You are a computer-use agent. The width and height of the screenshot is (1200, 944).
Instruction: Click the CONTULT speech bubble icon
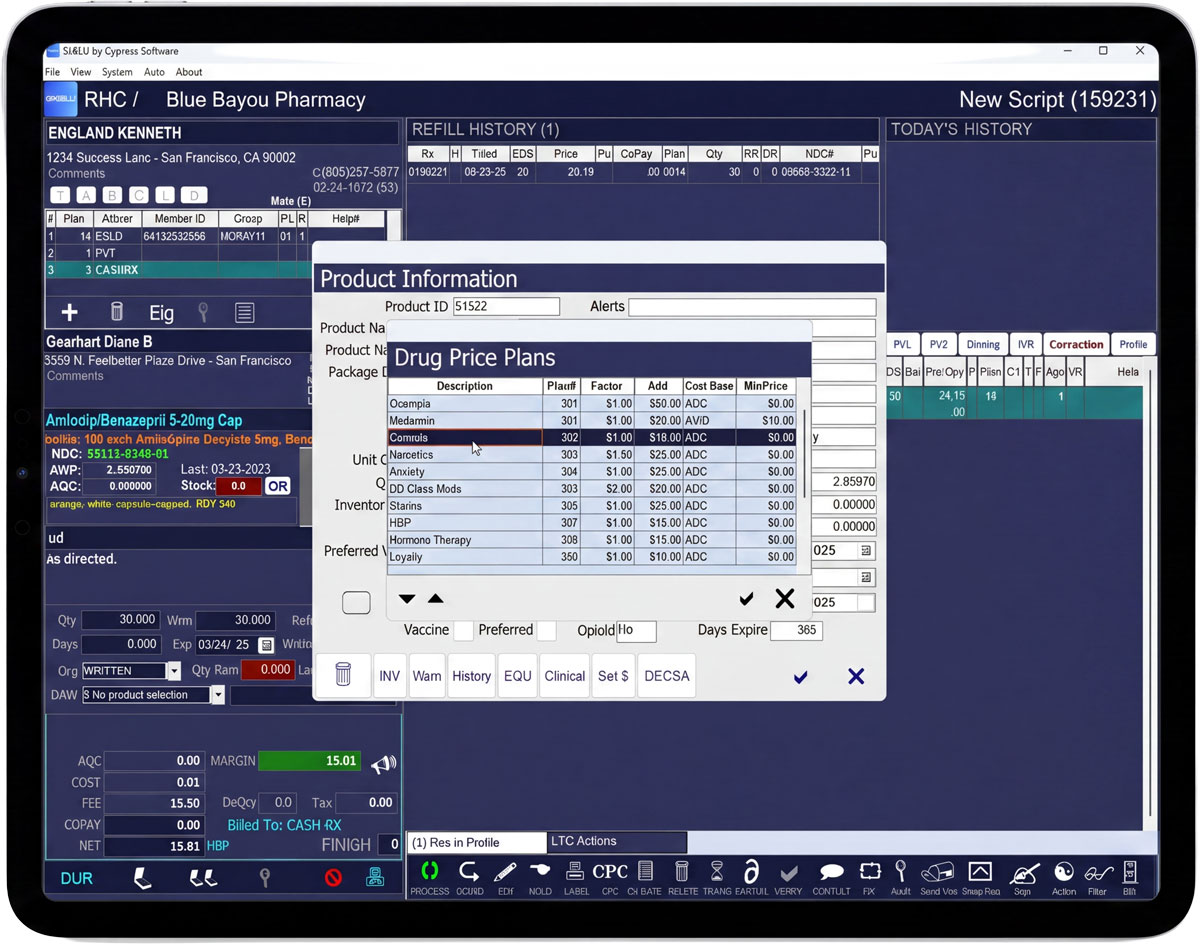point(831,872)
